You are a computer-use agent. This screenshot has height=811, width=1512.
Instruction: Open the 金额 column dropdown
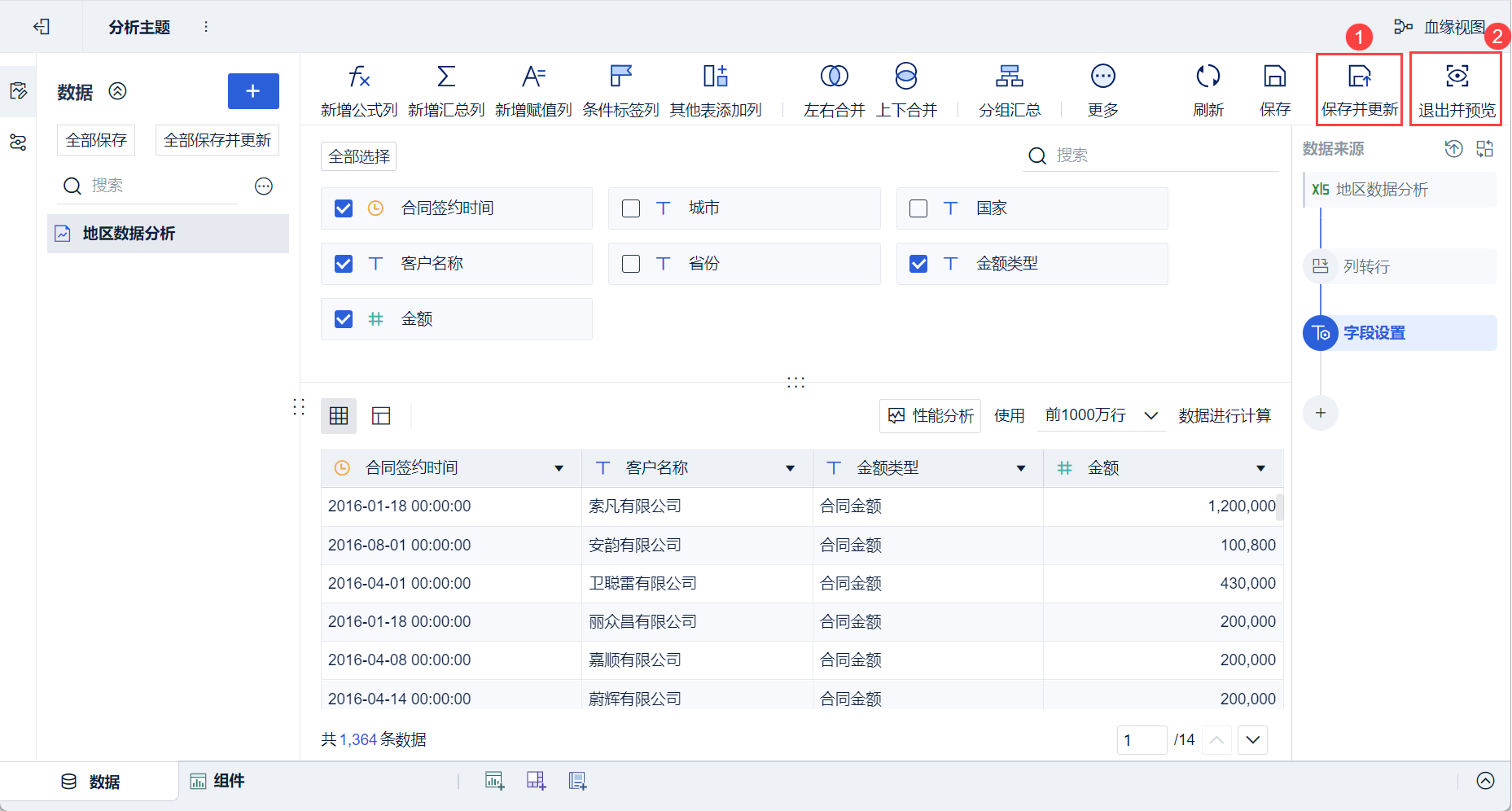pyautogui.click(x=1261, y=468)
